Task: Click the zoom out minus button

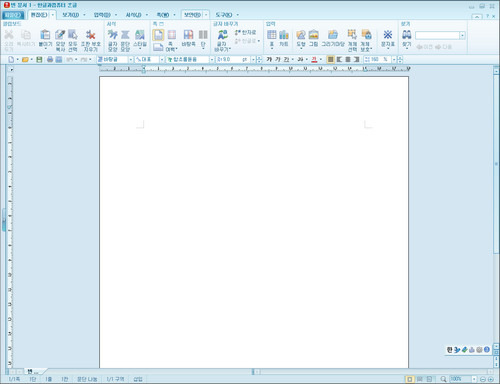Action: [483, 379]
